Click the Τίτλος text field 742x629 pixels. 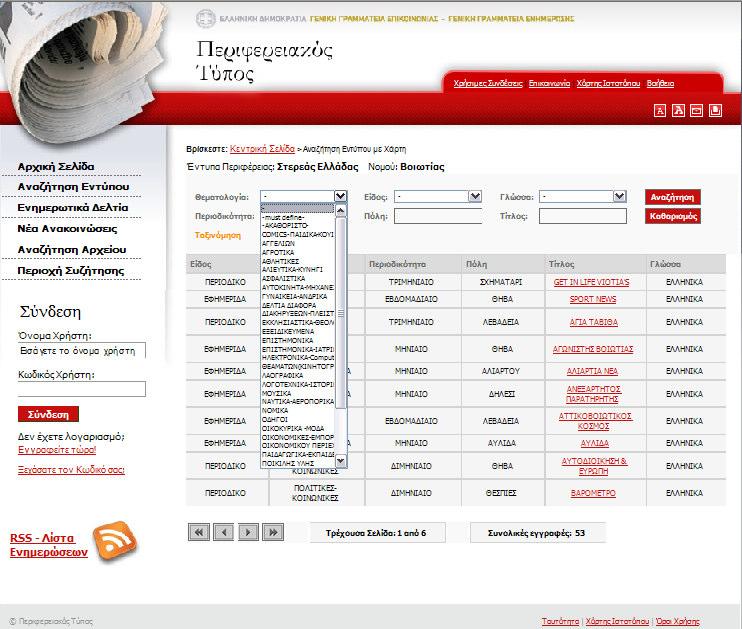[583, 216]
